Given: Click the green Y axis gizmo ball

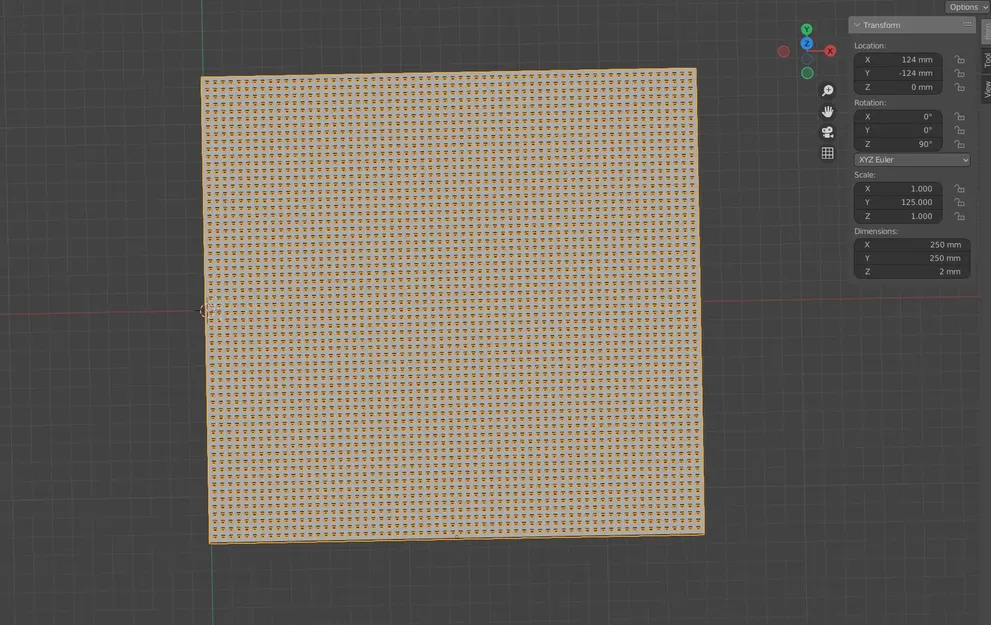Looking at the screenshot, I should [x=806, y=27].
